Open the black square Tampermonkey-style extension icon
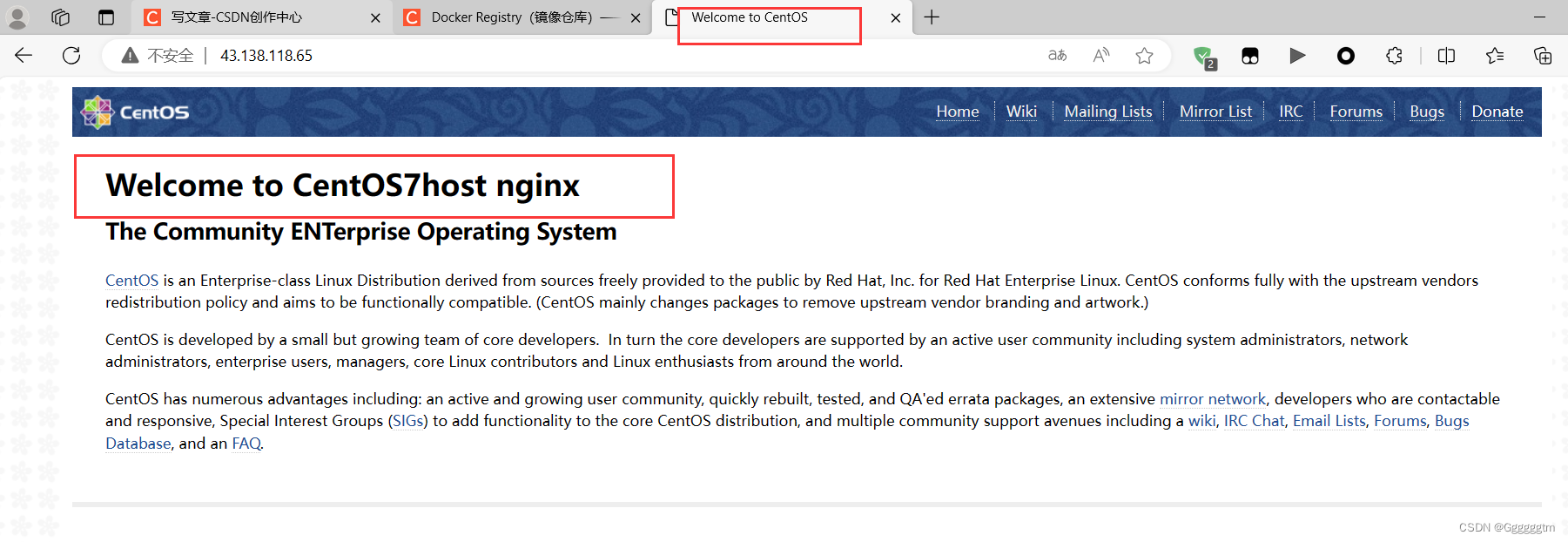This screenshot has height=542, width=1568. pos(1250,56)
